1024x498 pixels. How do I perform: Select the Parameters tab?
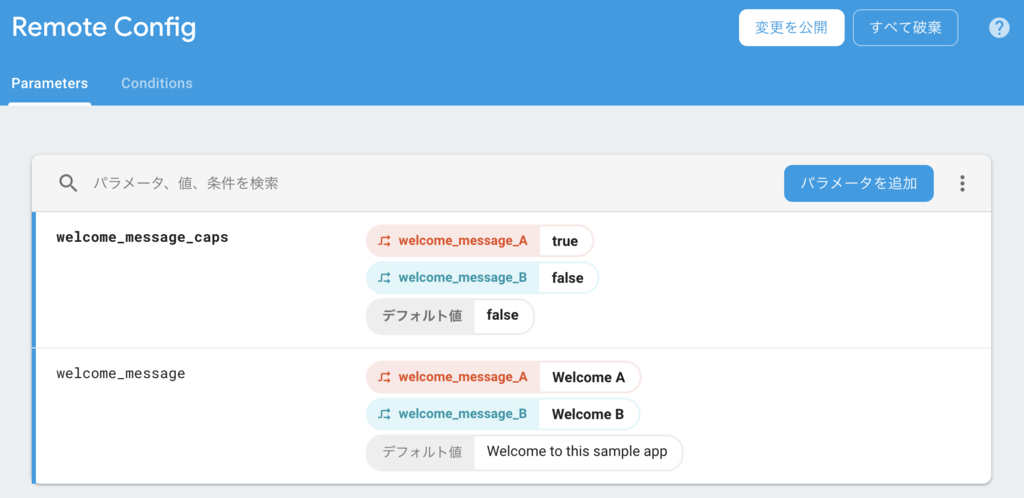(x=50, y=84)
